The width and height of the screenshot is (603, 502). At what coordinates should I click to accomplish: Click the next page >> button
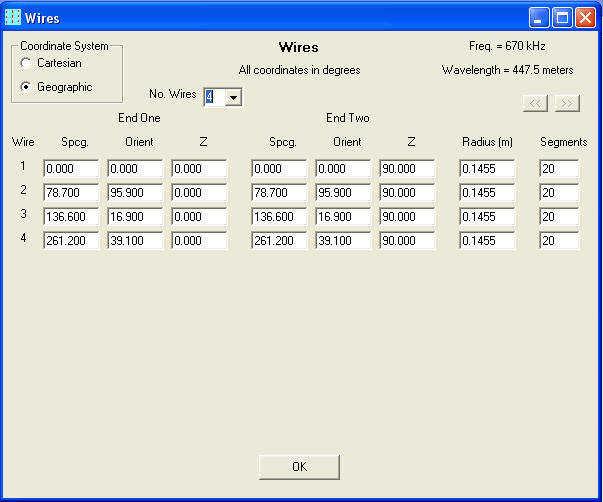click(x=567, y=103)
